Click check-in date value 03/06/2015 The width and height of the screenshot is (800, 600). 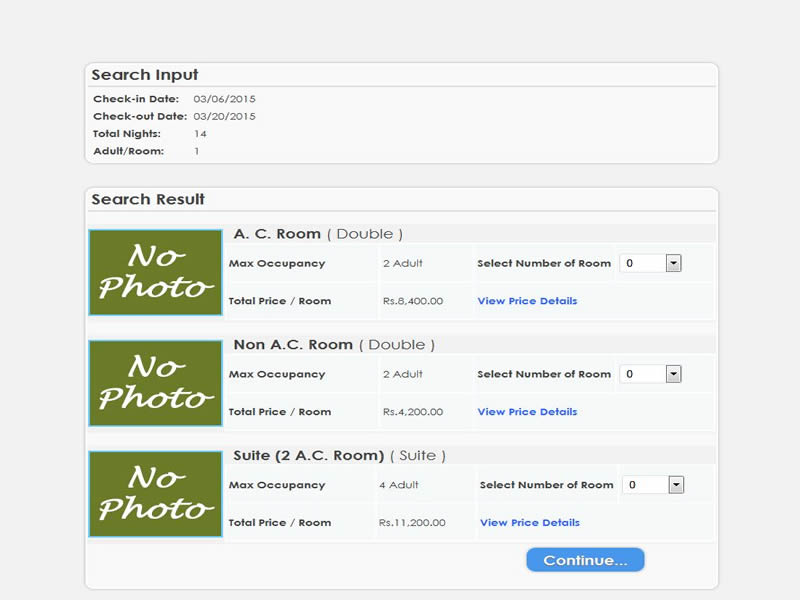pos(224,99)
